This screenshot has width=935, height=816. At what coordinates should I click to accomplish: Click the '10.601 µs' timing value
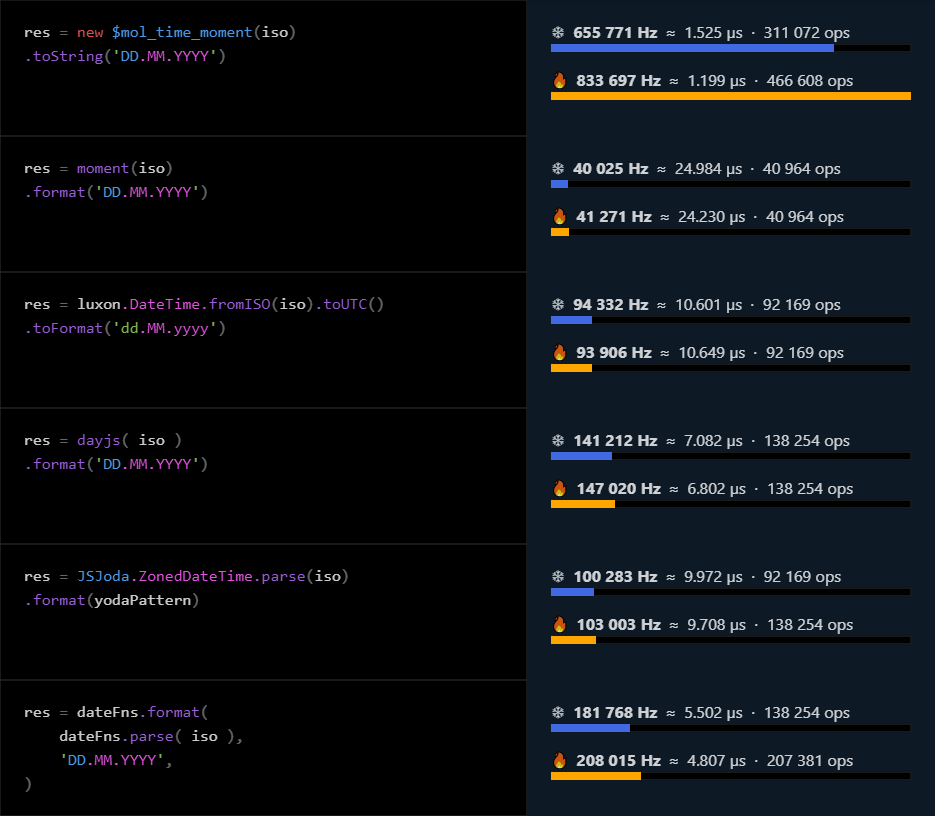tap(708, 305)
